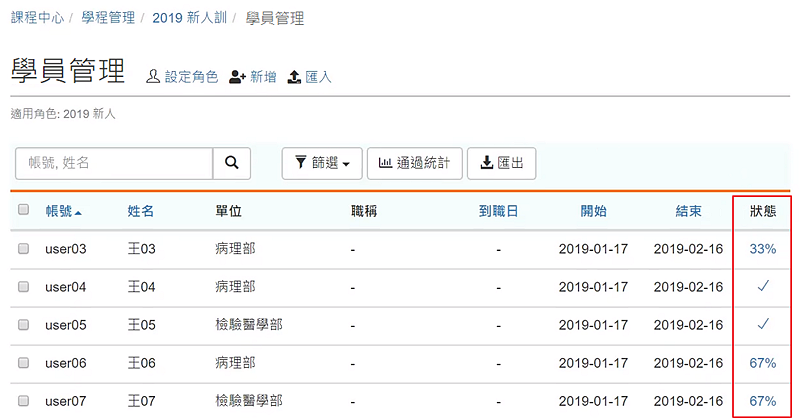Click the 設定角色 person icon
800x418 pixels.
point(153,77)
